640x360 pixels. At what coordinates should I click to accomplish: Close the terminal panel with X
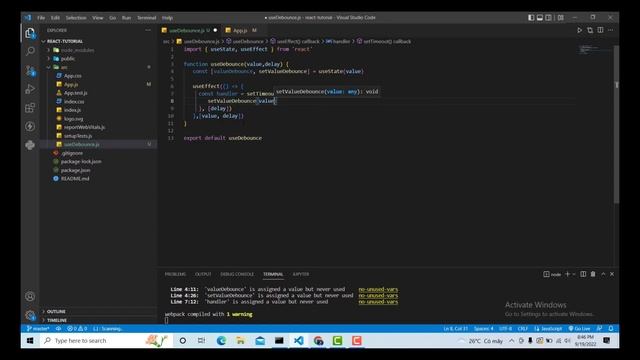pos(612,274)
